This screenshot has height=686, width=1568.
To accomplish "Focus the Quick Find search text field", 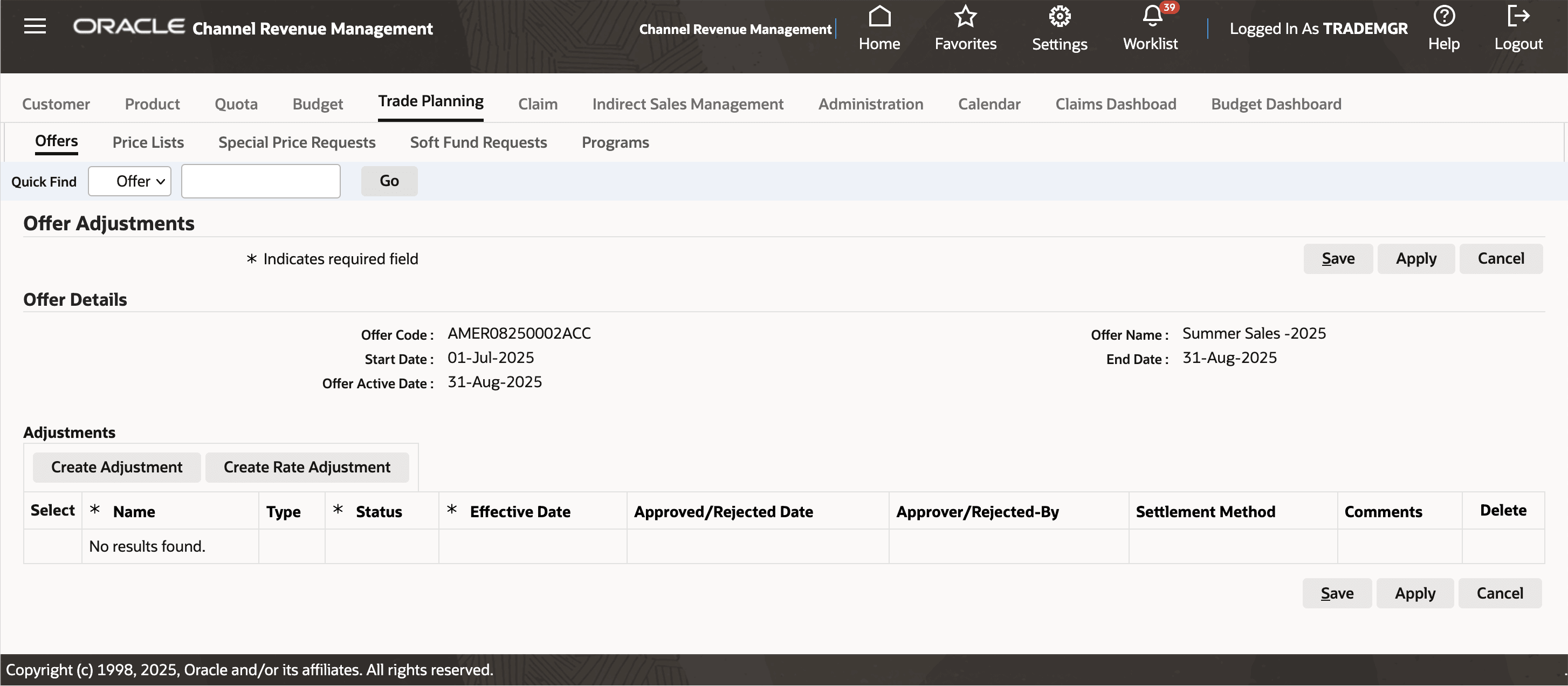I will click(260, 181).
